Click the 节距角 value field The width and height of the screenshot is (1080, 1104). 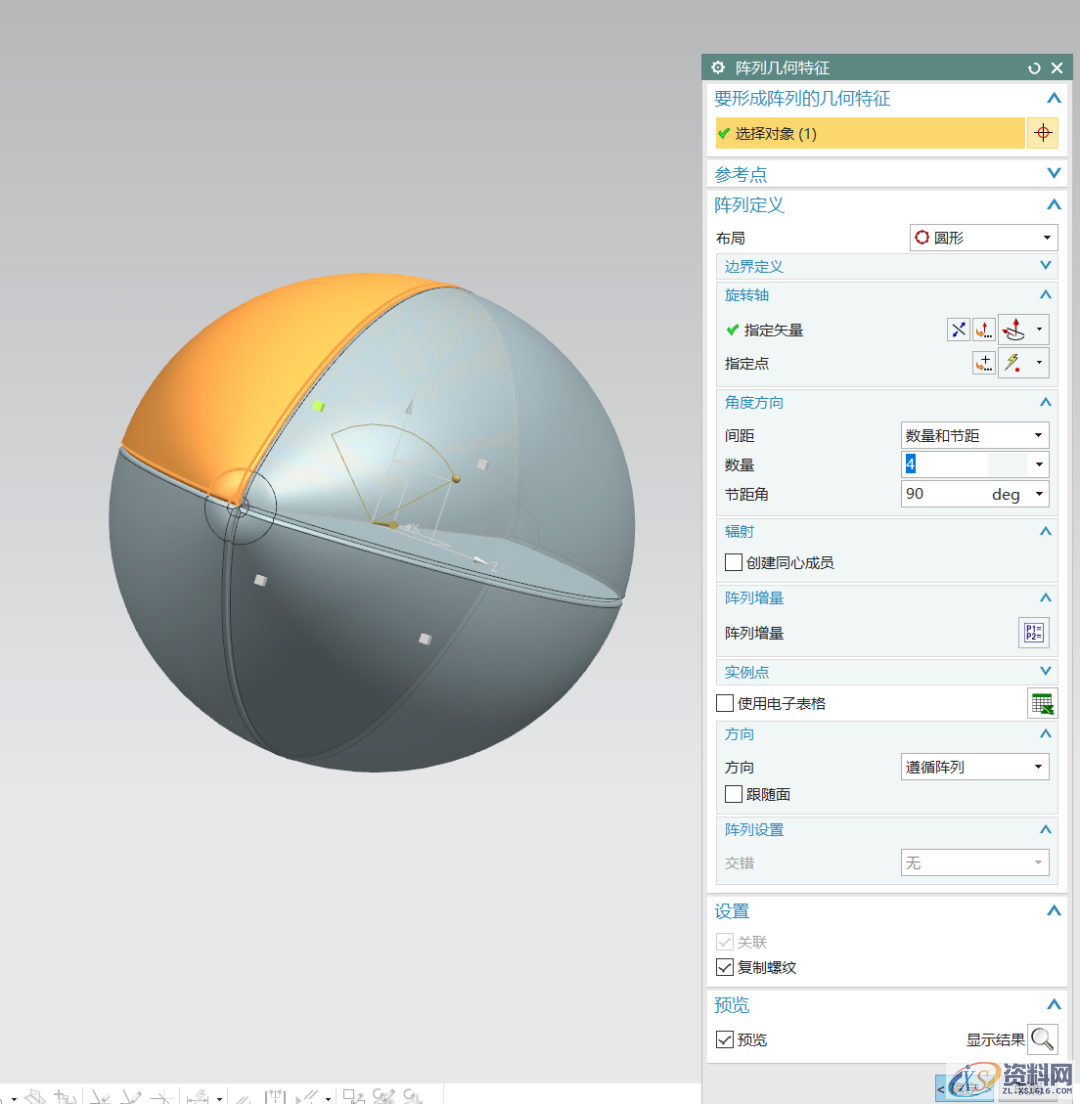940,494
